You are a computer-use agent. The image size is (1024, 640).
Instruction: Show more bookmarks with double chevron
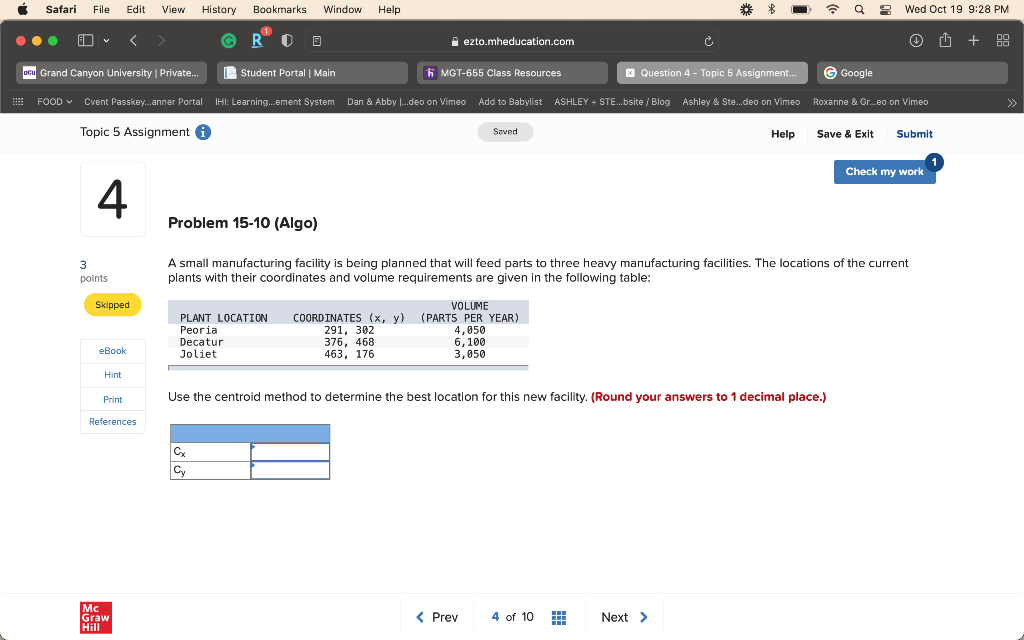[1012, 103]
